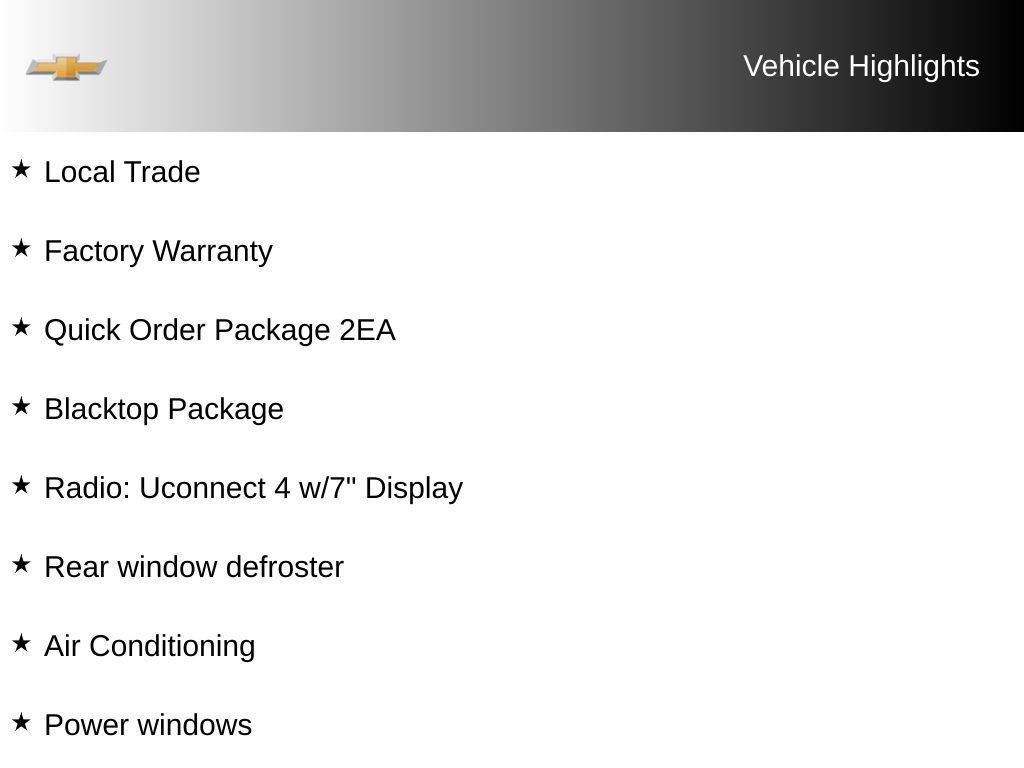Click the word Display in radio line
1024x768 pixels.
coord(414,489)
